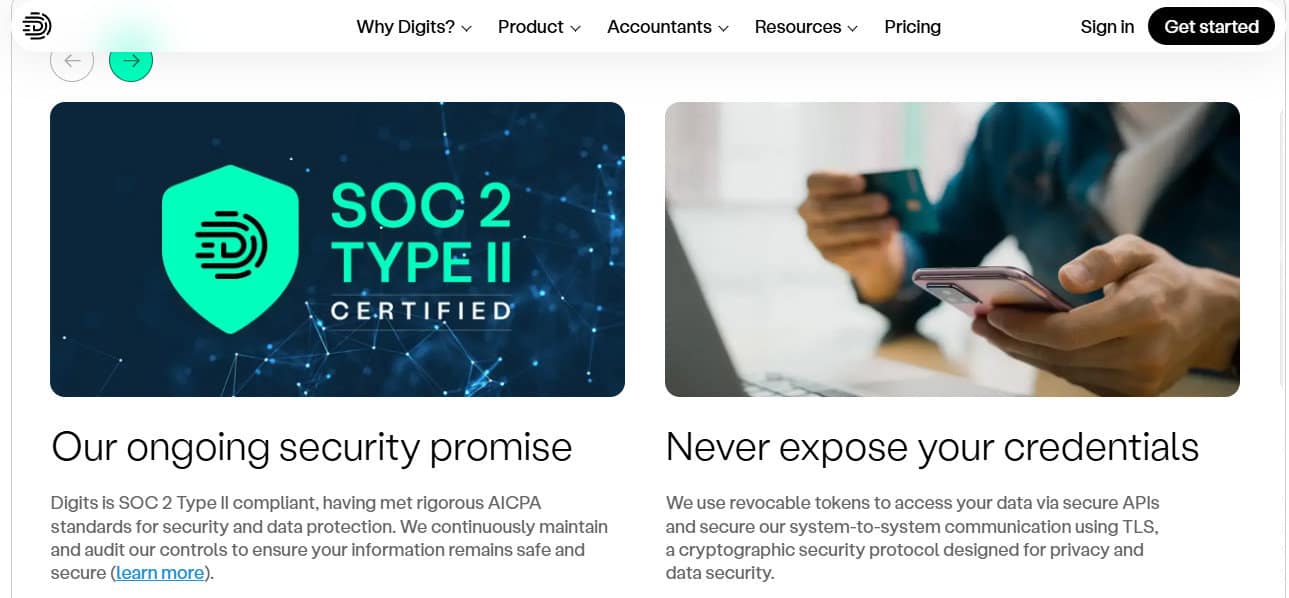Viewport: 1289px width, 598px height.
Task: Click the SOC 2 TYPE II text in the banner
Action: point(420,233)
